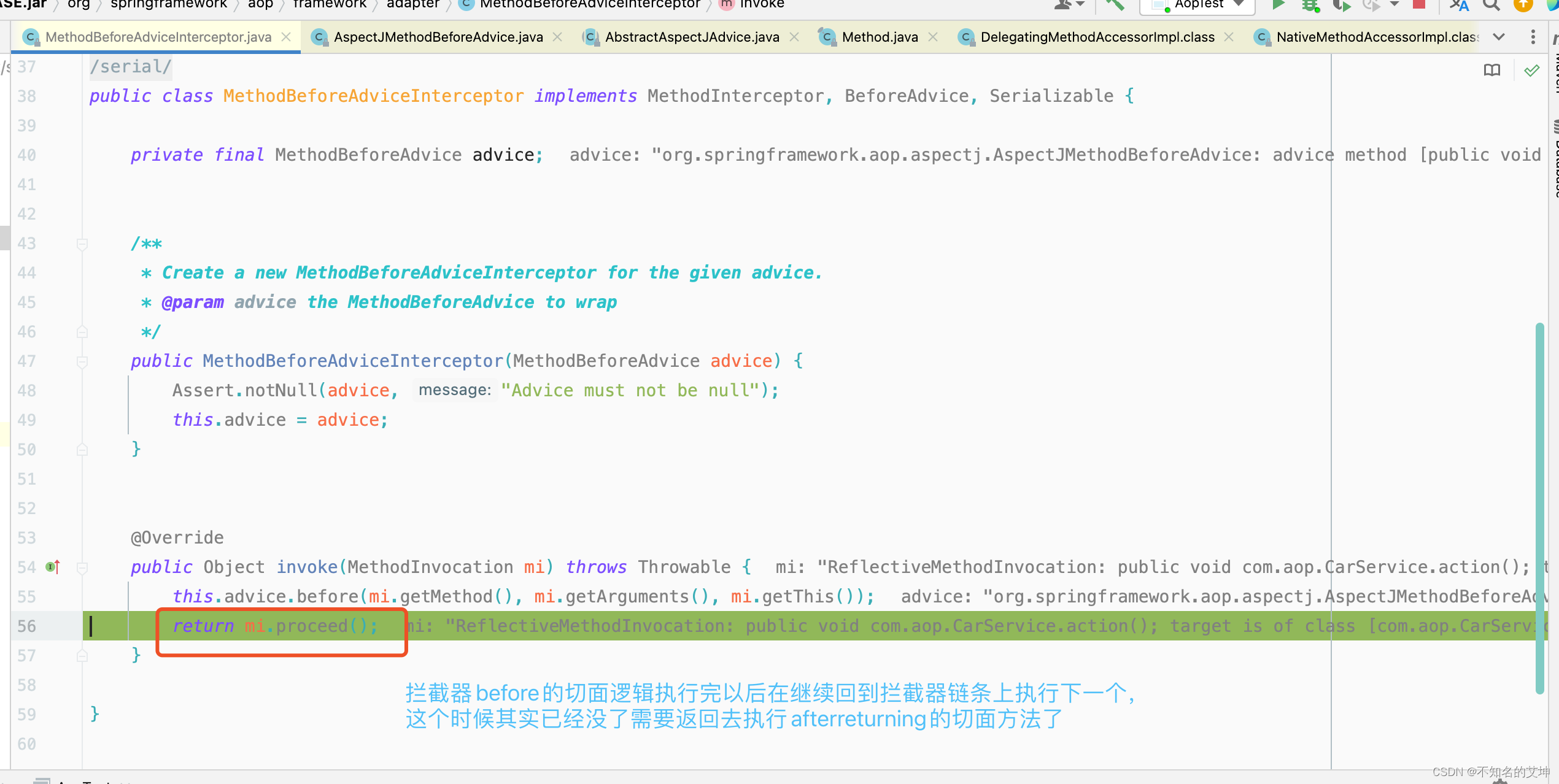
Task: Click 'aop' breadcrumb
Action: pyautogui.click(x=260, y=4)
